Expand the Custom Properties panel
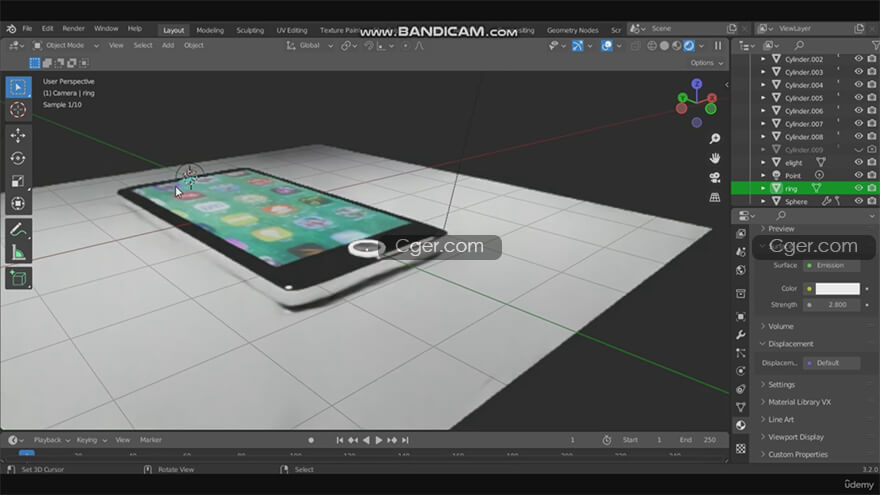The image size is (880, 495). tap(798, 454)
